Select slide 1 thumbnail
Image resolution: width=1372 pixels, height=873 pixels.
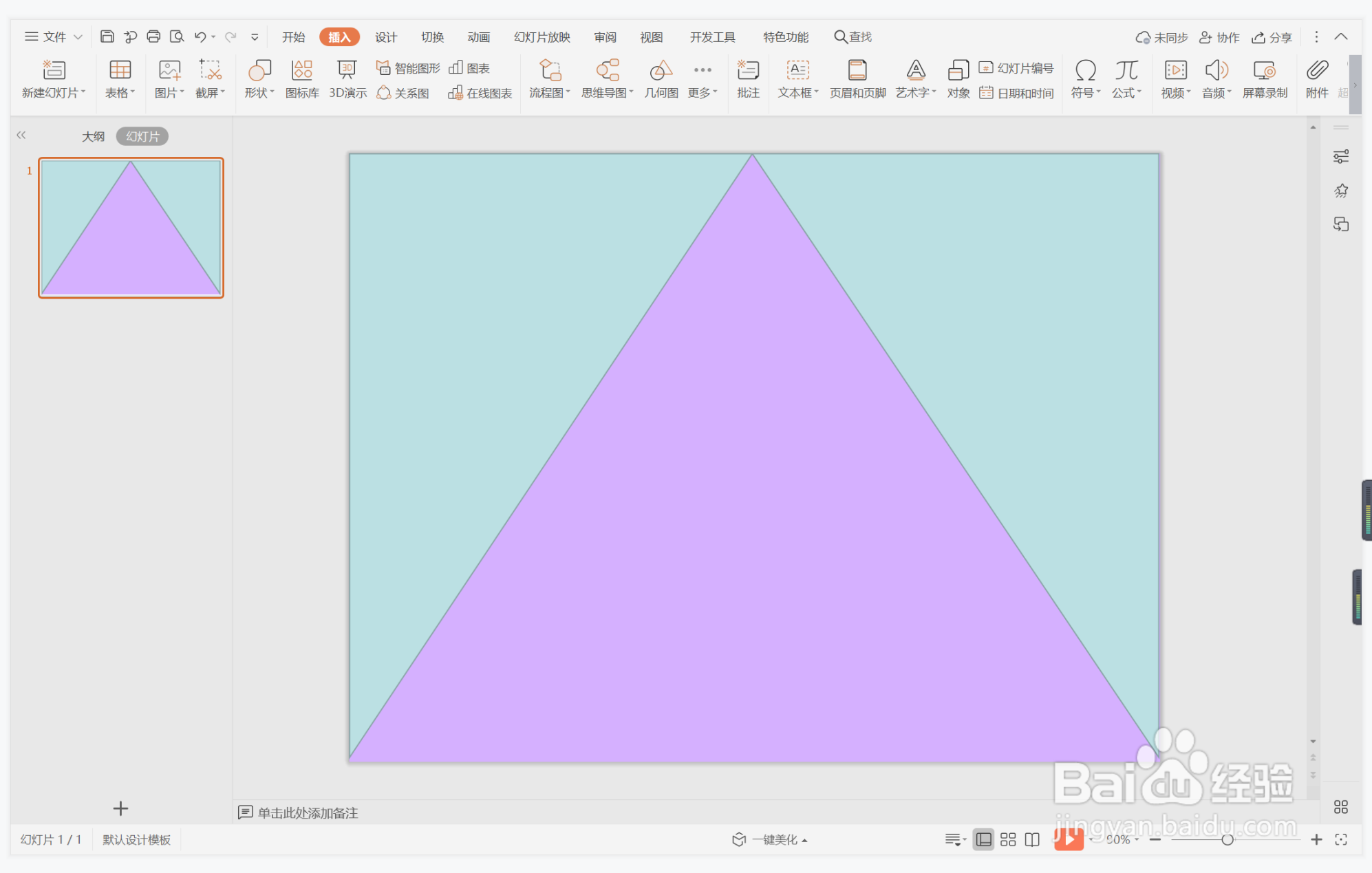point(131,228)
